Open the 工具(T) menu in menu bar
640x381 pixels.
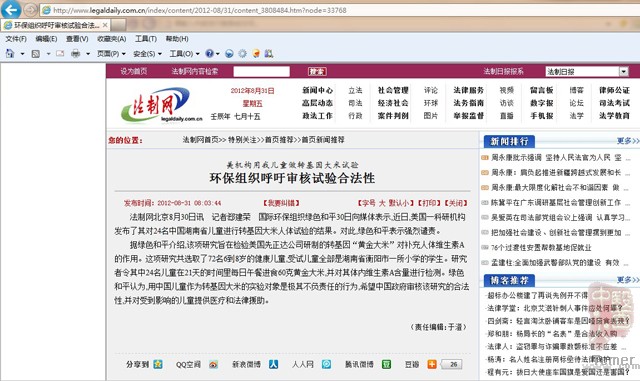coord(146,39)
